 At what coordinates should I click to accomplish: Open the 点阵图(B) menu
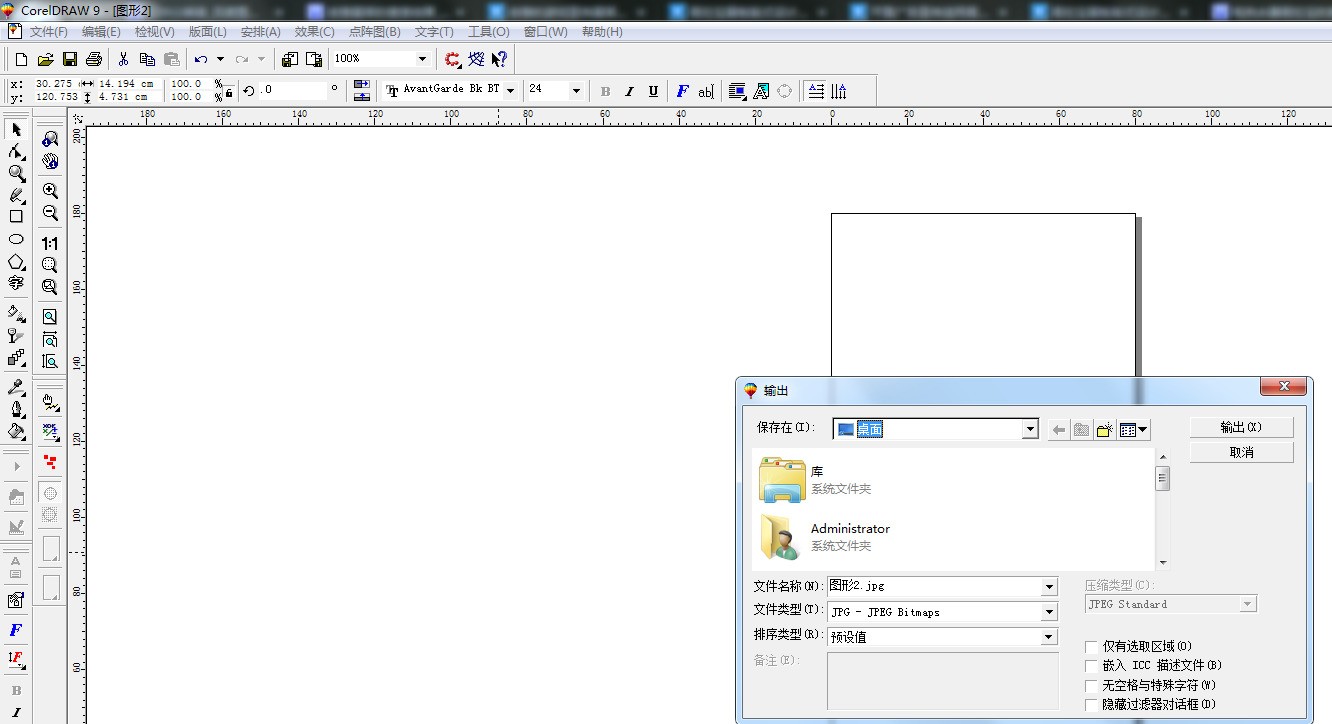(x=374, y=32)
